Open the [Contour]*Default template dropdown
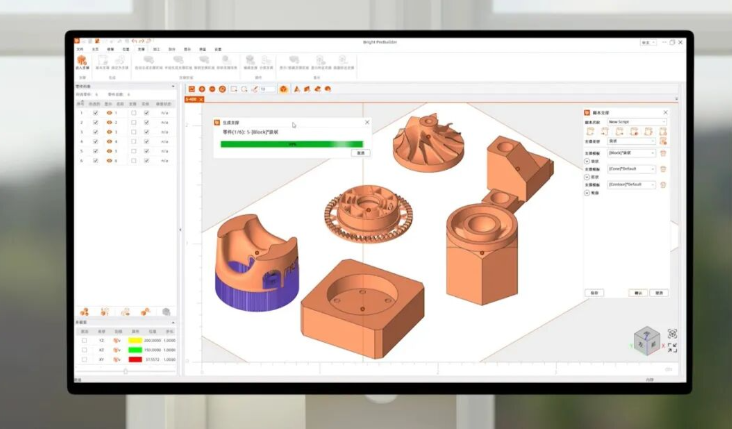This screenshot has width=732, height=429. pyautogui.click(x=632, y=185)
